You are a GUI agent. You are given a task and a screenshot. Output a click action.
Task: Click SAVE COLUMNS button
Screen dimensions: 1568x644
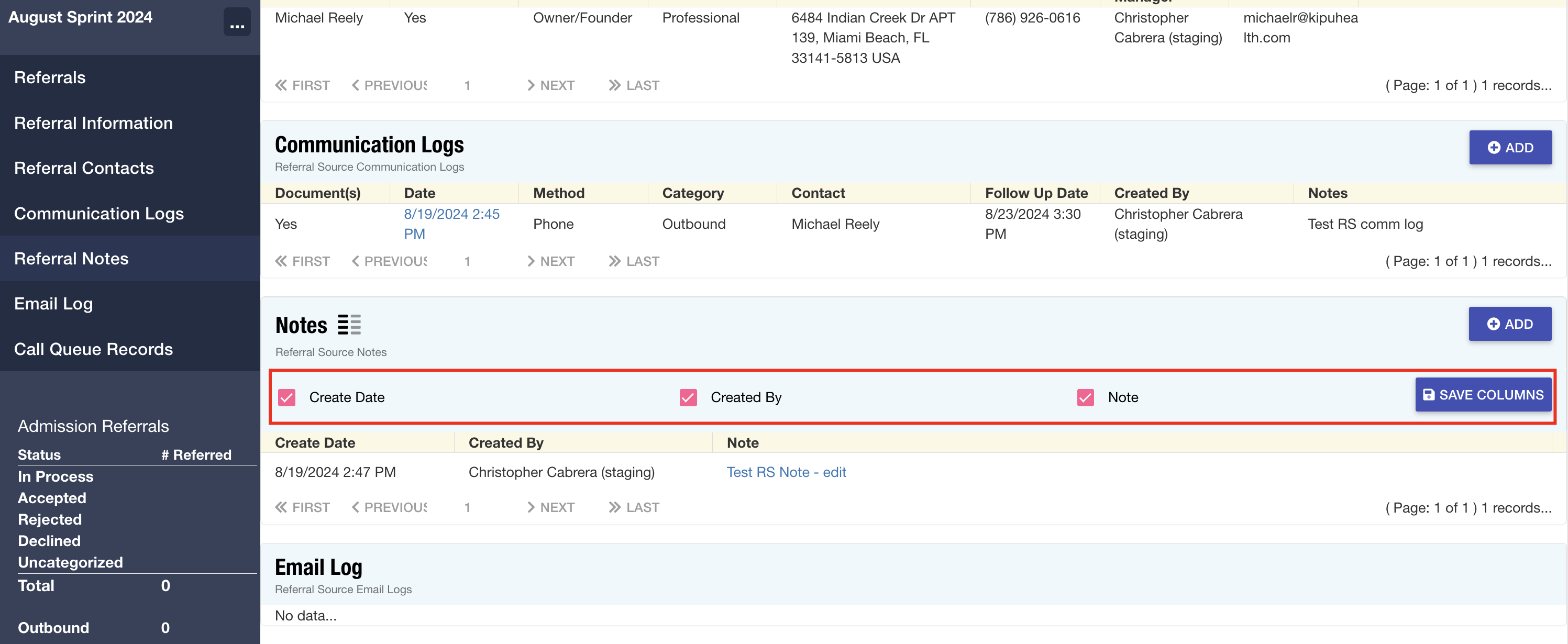(x=1482, y=394)
